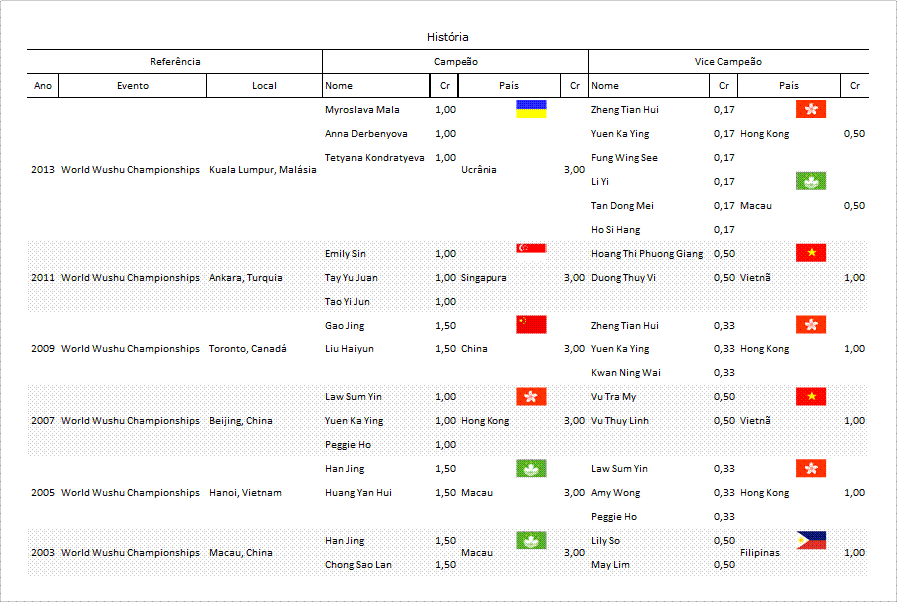Select champion name Tetyana Kondratyeva

[375, 158]
